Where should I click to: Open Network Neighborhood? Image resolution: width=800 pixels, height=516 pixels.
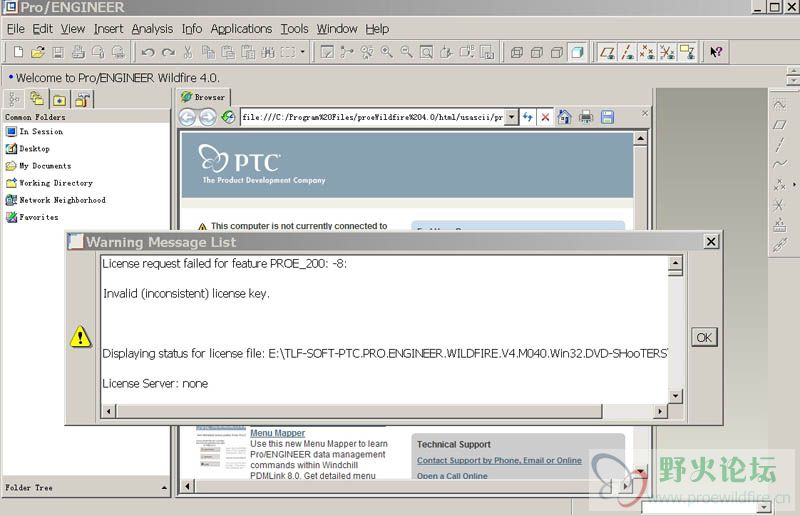point(56,200)
